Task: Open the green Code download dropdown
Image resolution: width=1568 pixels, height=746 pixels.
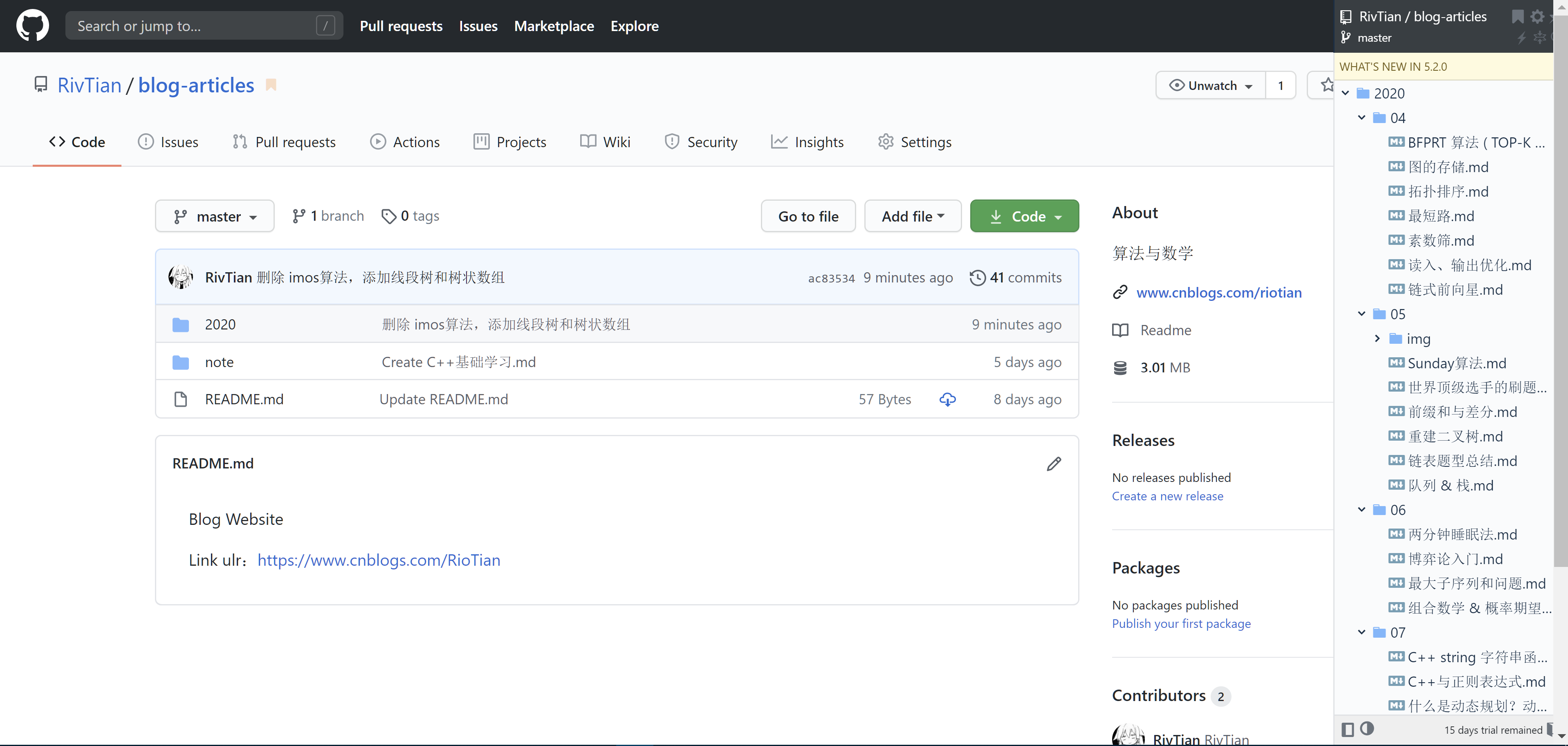Action: (x=1025, y=216)
